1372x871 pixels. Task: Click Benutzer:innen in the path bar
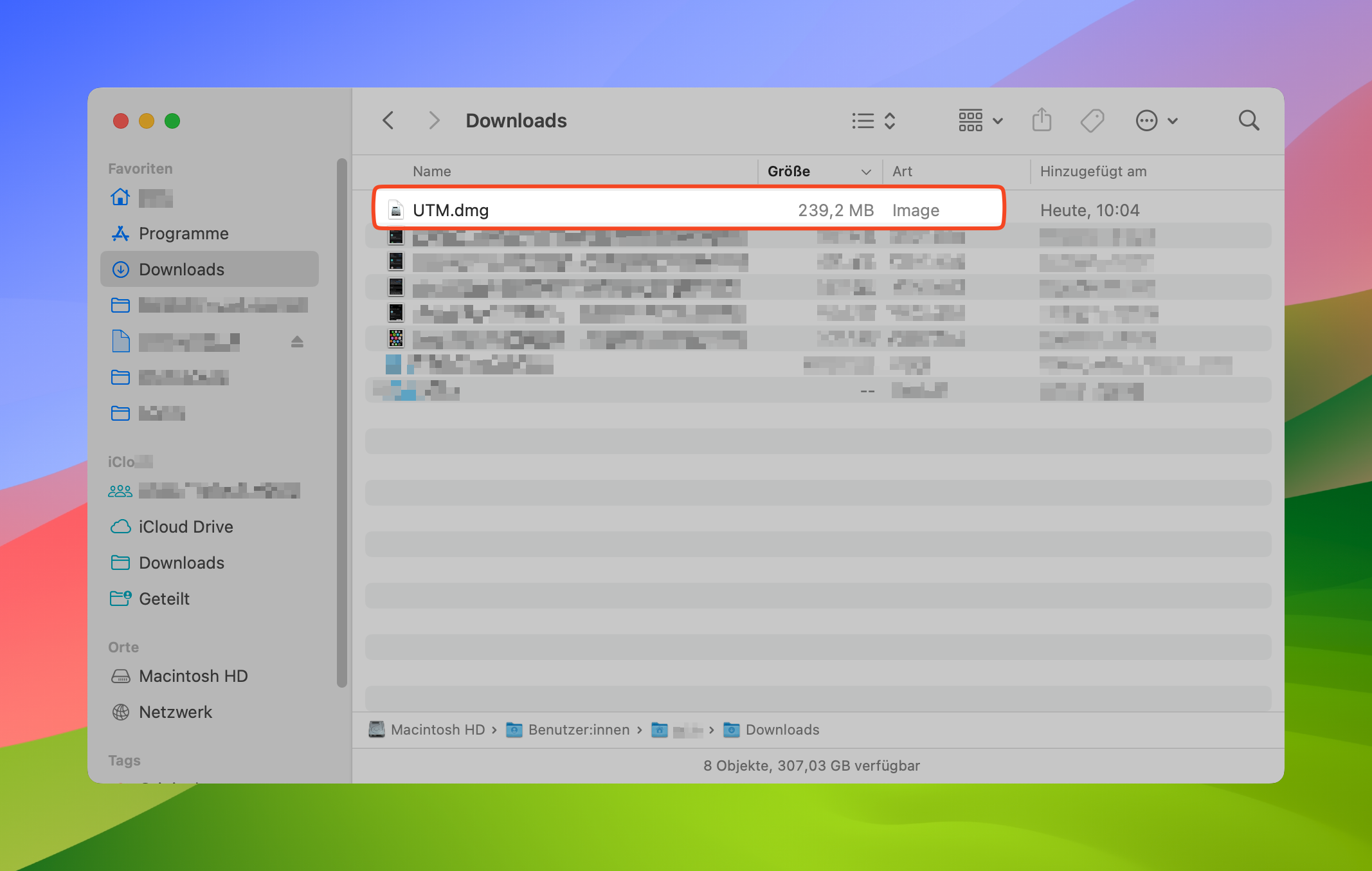tap(579, 729)
